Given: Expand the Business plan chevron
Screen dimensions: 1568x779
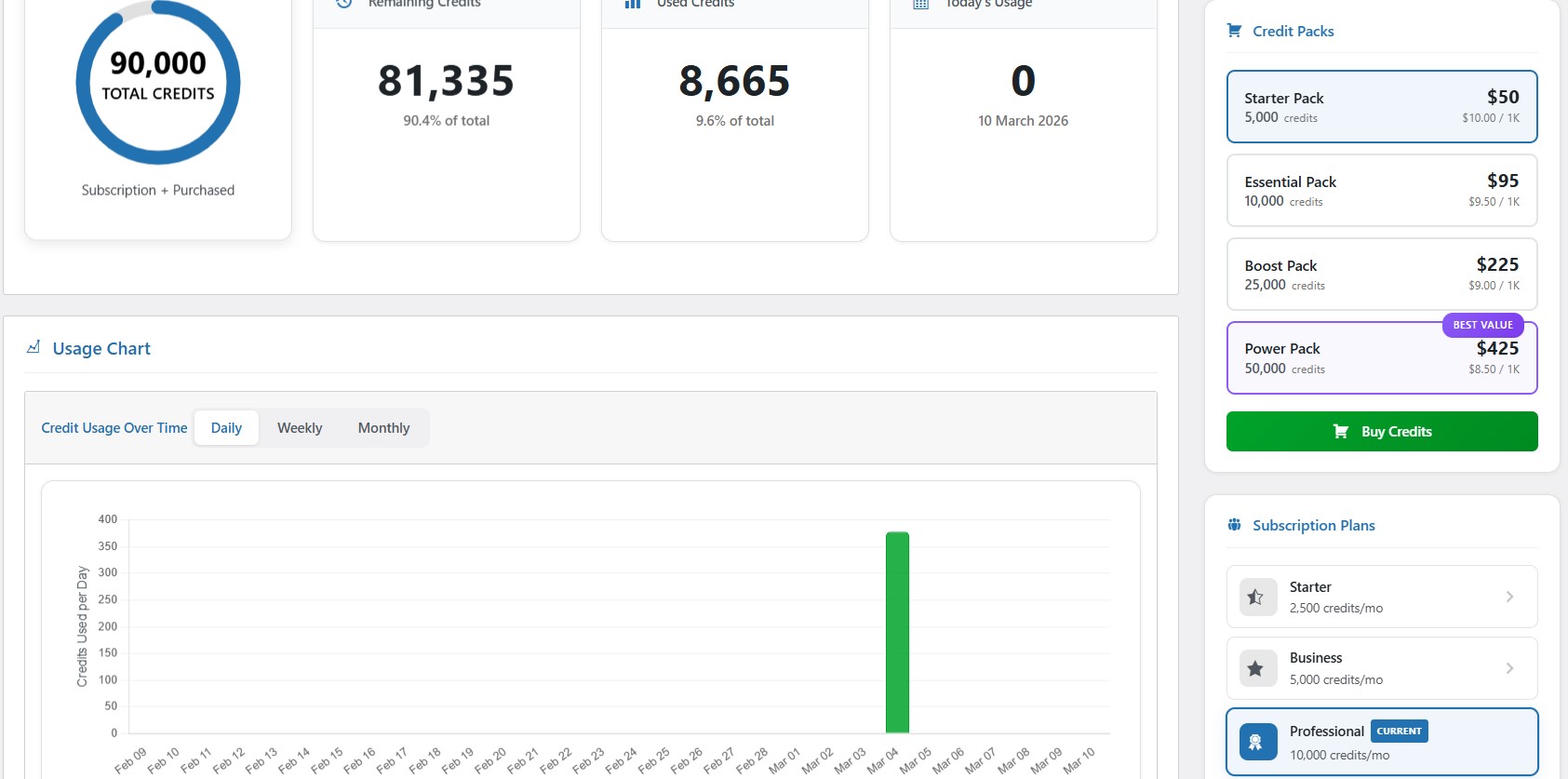Looking at the screenshot, I should (1509, 668).
